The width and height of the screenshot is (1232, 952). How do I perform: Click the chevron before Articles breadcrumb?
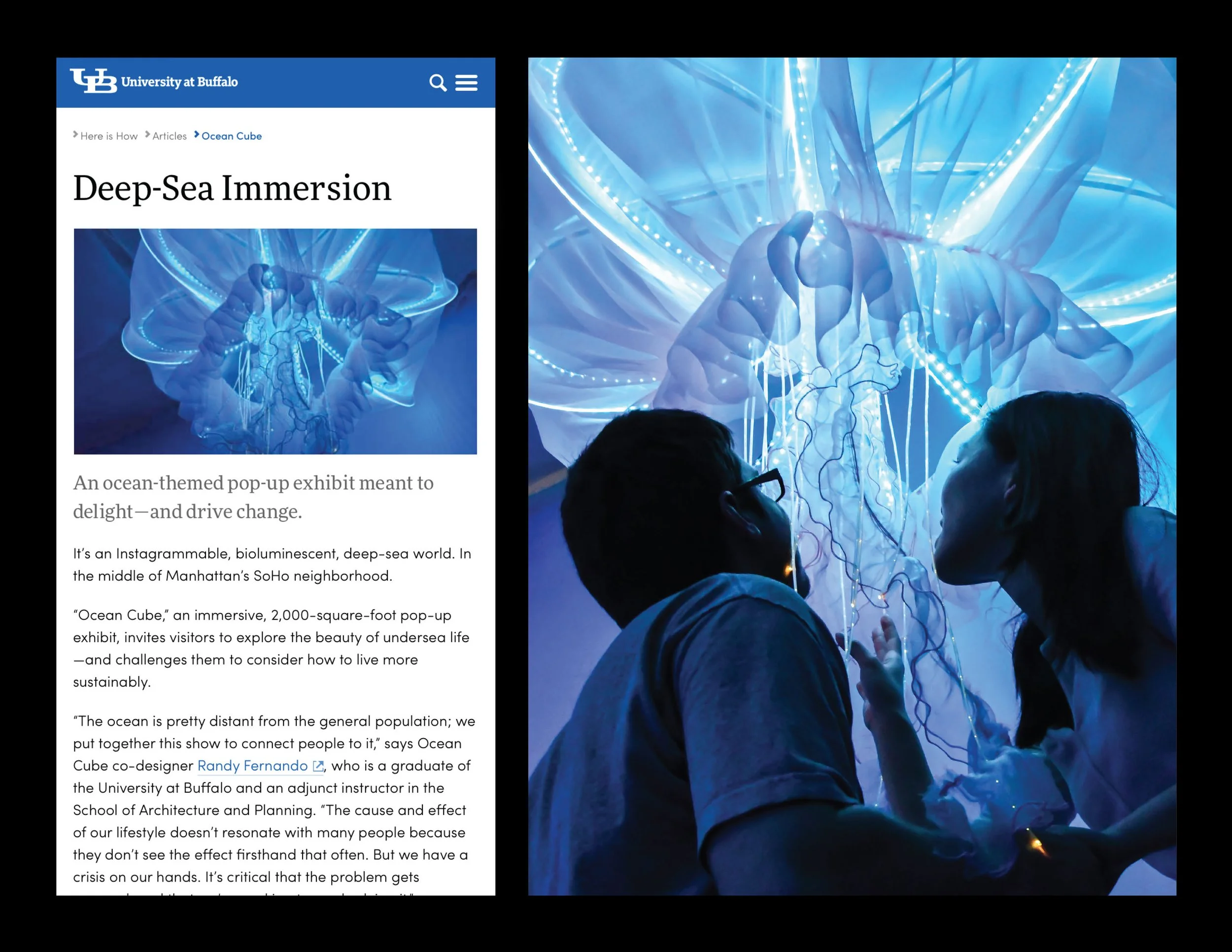point(147,135)
